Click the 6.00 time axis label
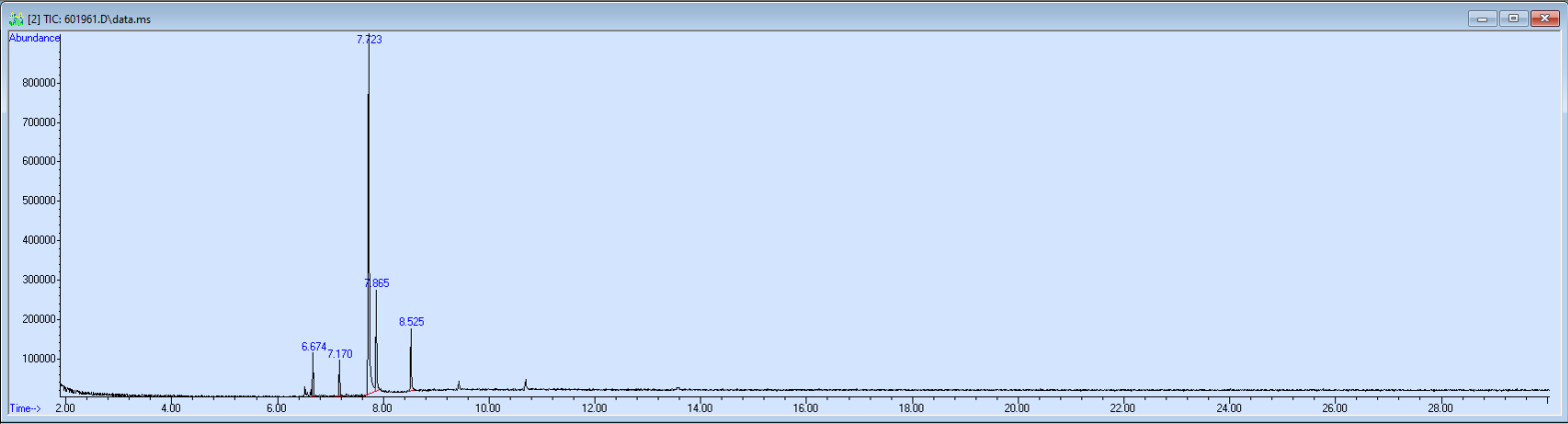This screenshot has width=1568, height=424. (277, 408)
